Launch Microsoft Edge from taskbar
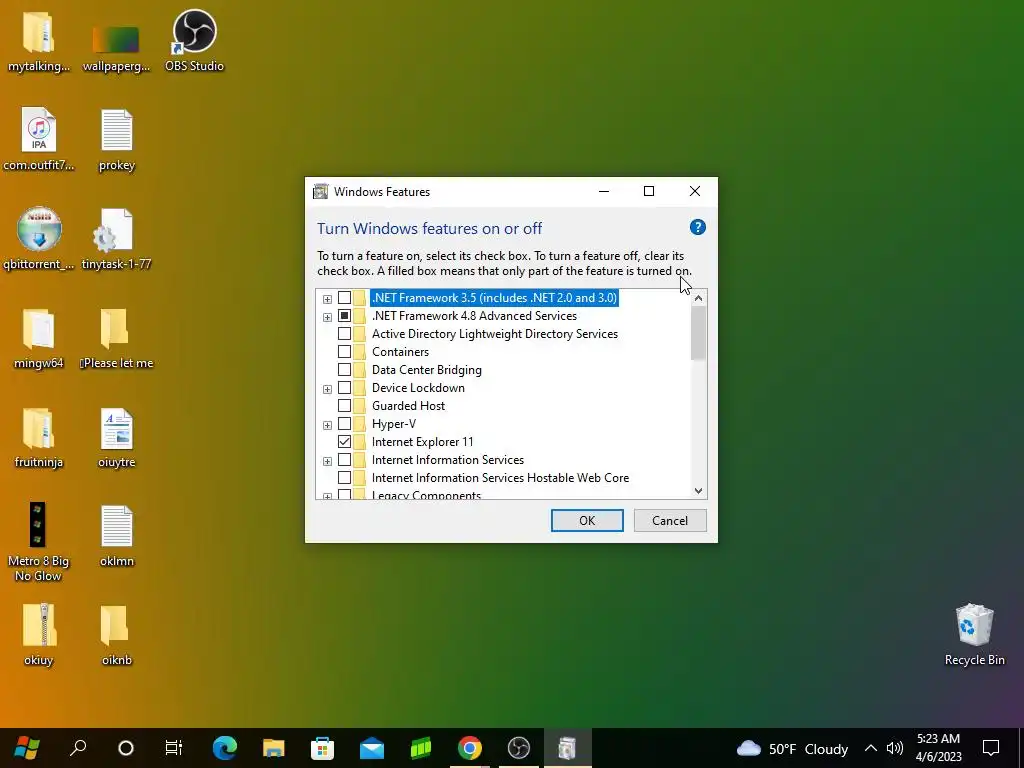The height and width of the screenshot is (768, 1024). [225, 748]
